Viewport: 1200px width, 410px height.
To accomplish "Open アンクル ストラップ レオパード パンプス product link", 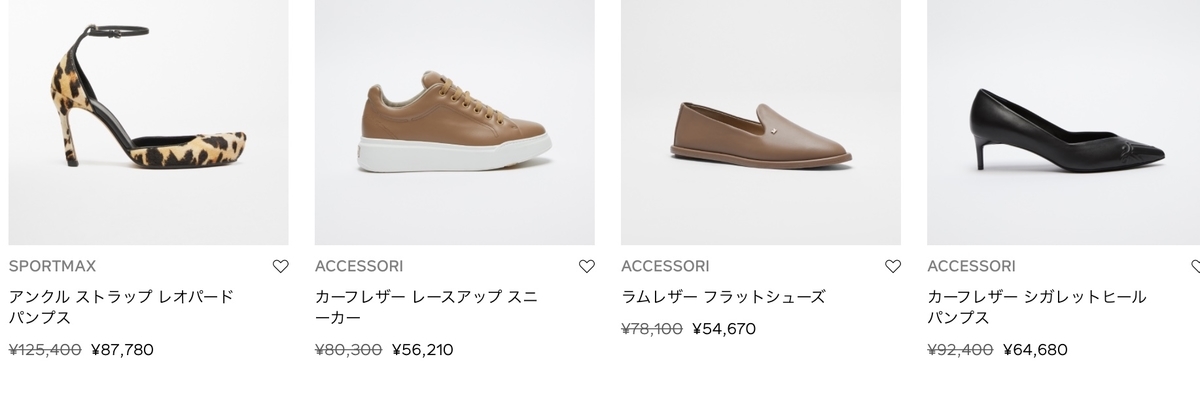I will (x=121, y=307).
